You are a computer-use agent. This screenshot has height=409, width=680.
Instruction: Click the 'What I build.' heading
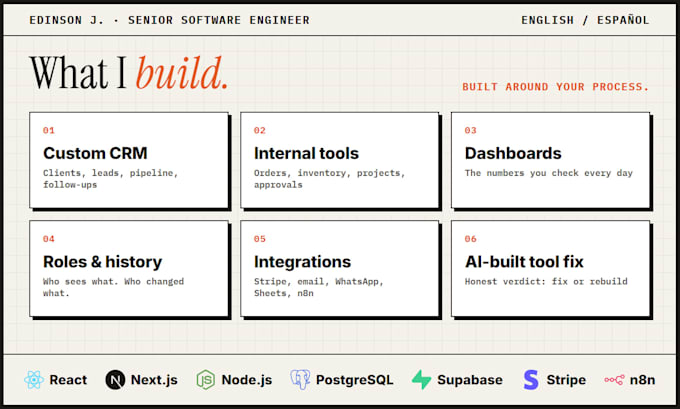(x=129, y=73)
